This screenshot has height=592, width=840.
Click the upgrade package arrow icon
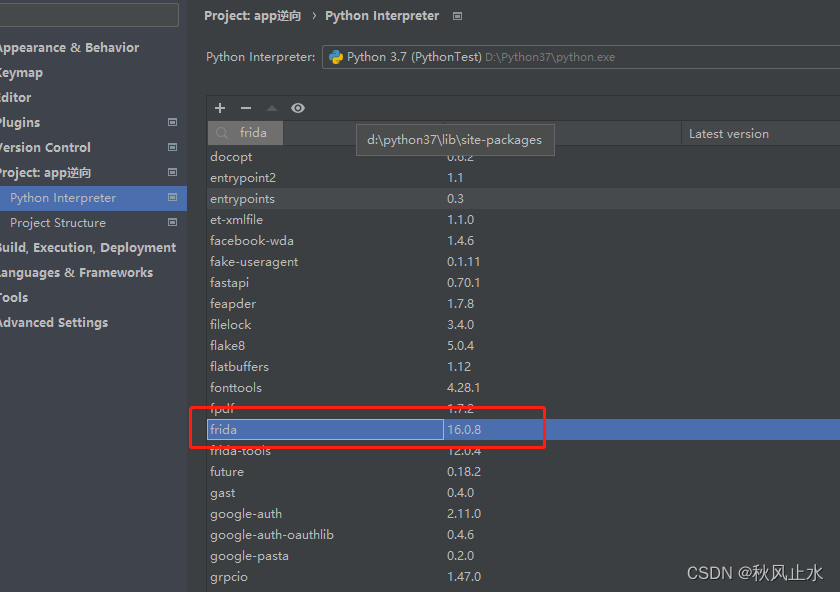click(272, 108)
